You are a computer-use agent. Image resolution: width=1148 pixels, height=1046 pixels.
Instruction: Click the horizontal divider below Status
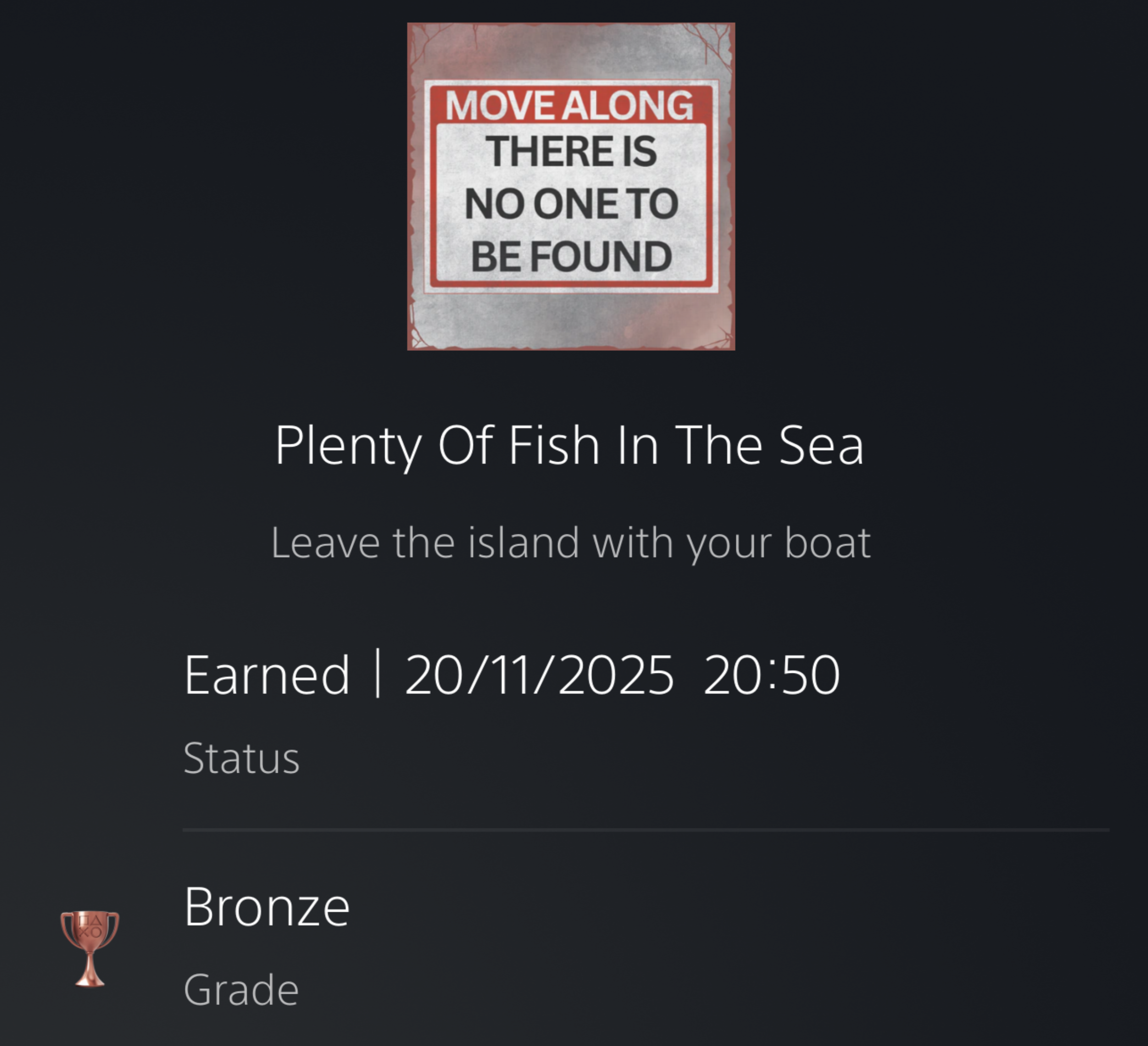[645, 830]
